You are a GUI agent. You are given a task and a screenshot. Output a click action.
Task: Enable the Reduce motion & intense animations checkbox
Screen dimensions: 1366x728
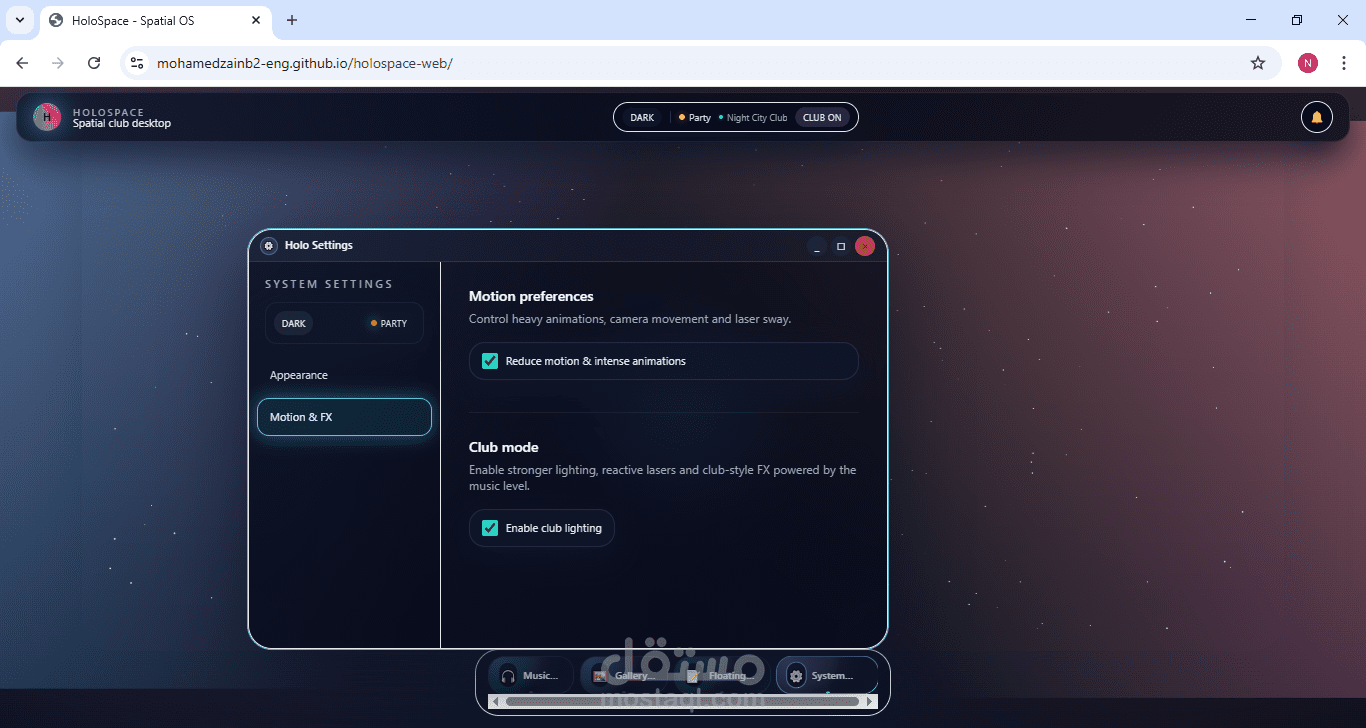click(489, 361)
